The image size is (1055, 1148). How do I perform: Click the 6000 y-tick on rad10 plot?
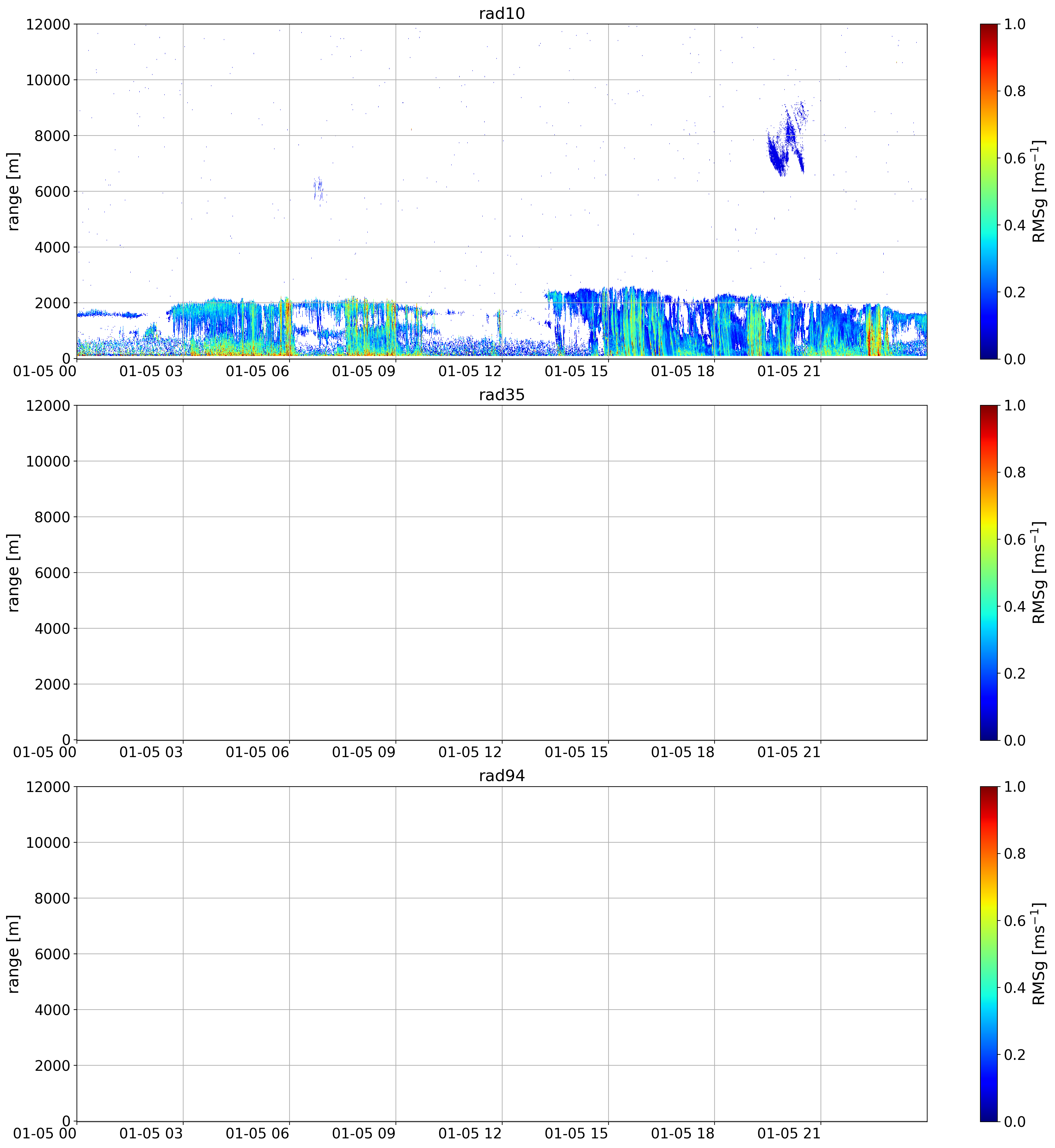53,191
